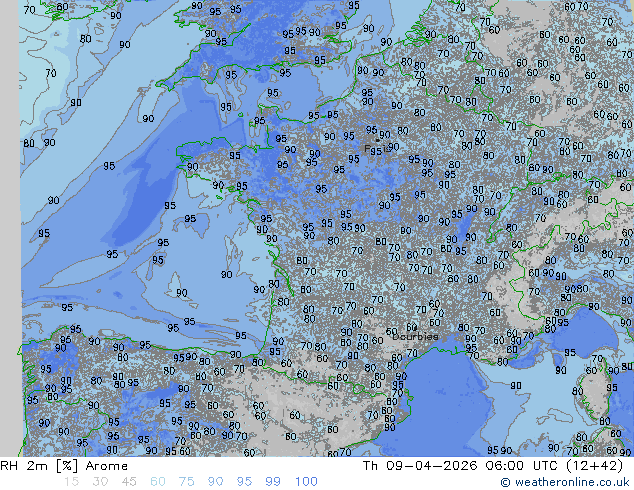This screenshot has width=634, height=490.
Task: Click the 'Th 09-04-2026 06:00 UTC (12+42)' timestamp
Action: point(493,466)
